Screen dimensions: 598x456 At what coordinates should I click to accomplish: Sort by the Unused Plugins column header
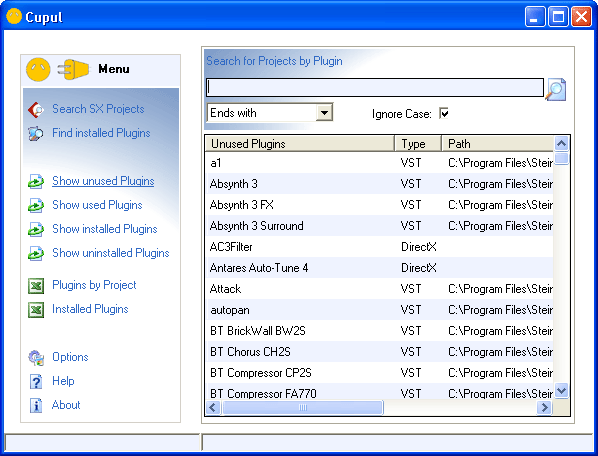coord(299,144)
